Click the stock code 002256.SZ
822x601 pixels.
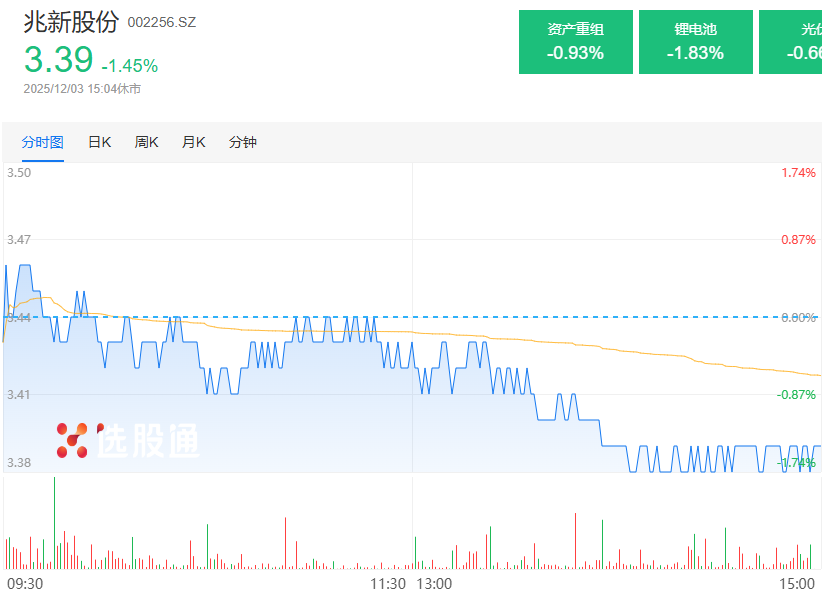162,22
